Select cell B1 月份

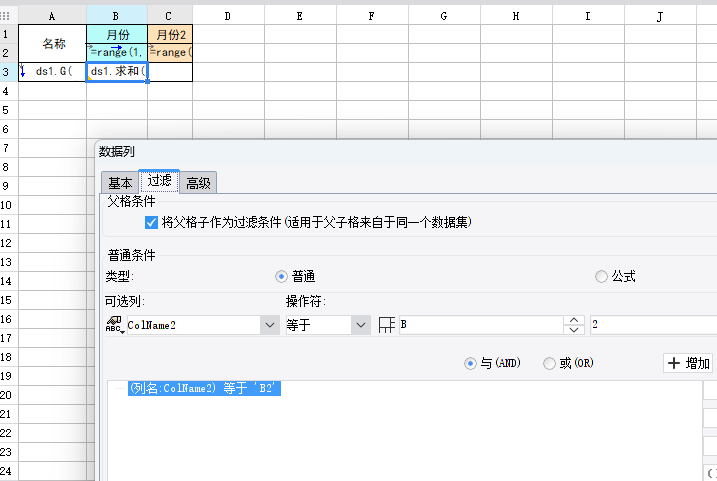click(x=117, y=34)
